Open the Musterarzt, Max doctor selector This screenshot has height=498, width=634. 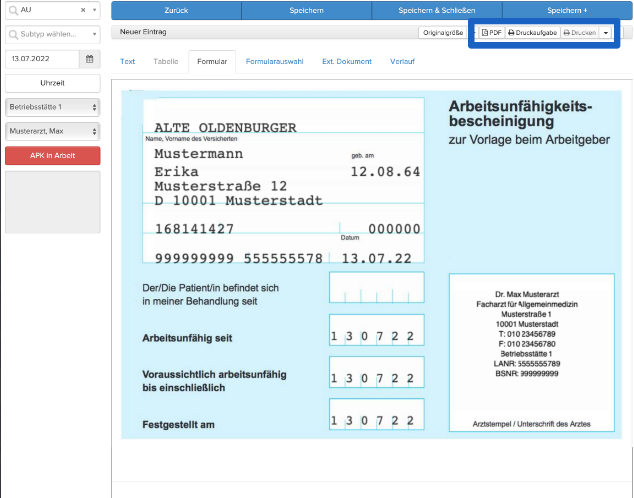click(53, 131)
